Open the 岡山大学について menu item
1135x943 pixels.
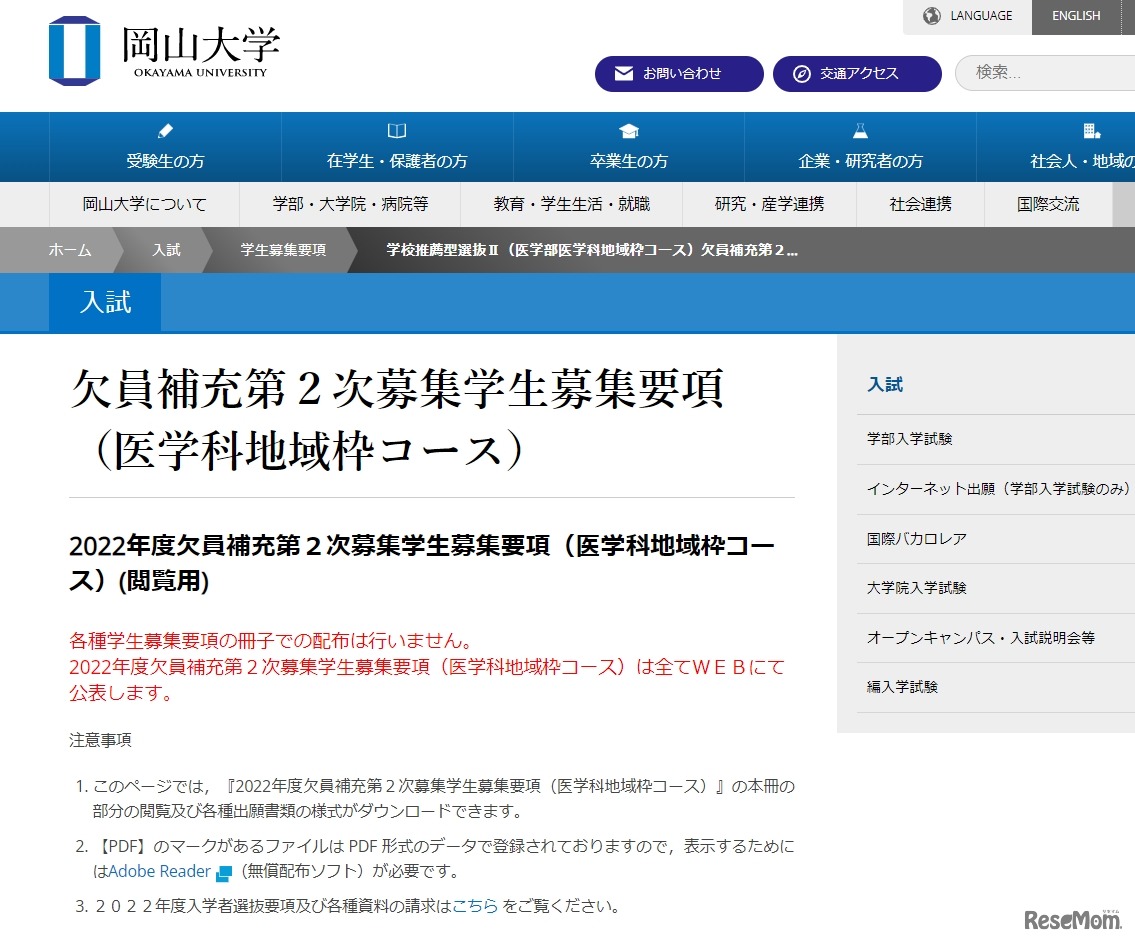pyautogui.click(x=145, y=204)
